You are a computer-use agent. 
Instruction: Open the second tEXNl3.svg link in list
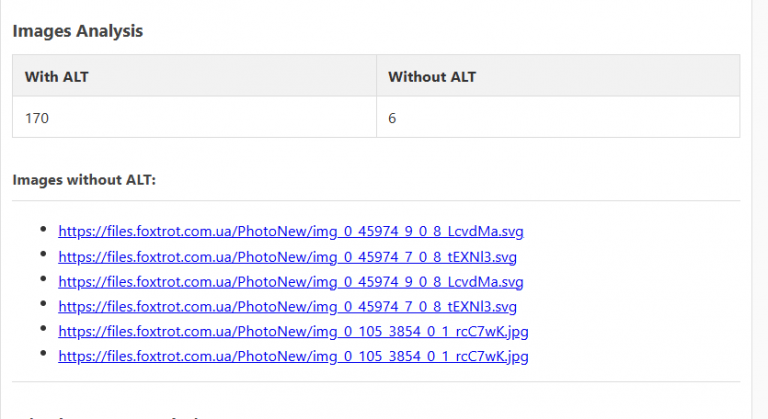[x=287, y=307]
